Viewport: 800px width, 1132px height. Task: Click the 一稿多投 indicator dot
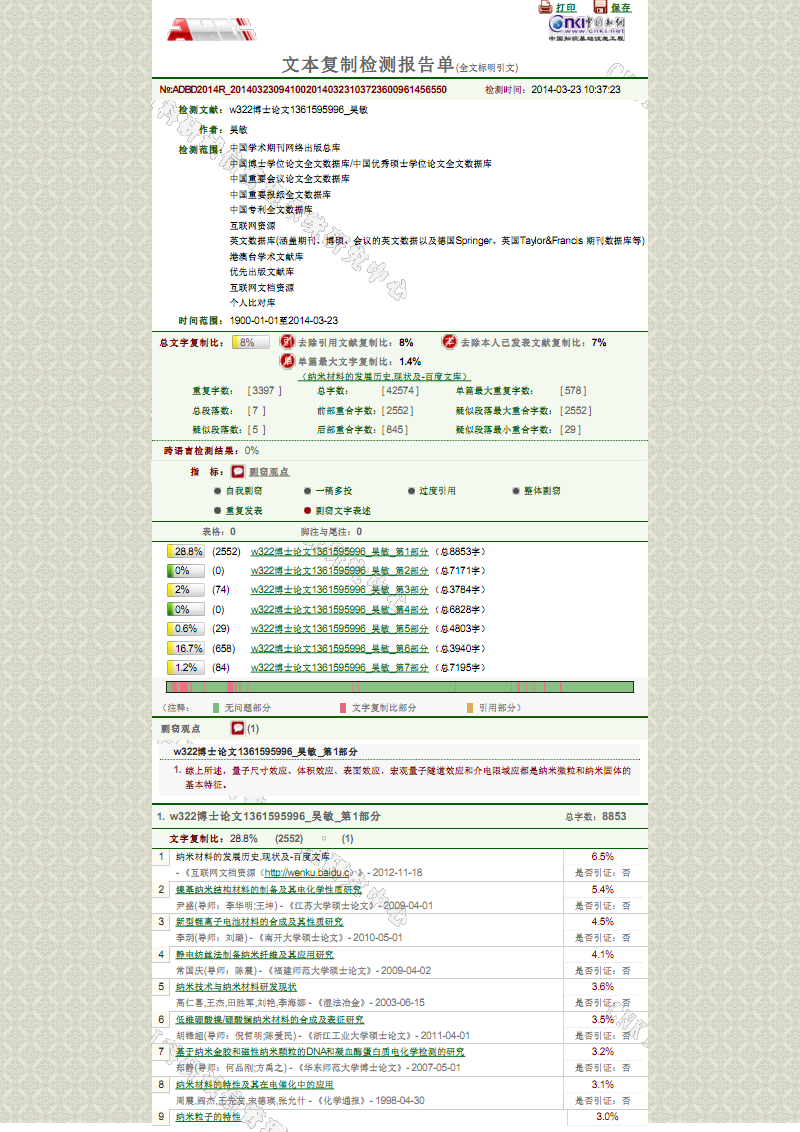308,491
